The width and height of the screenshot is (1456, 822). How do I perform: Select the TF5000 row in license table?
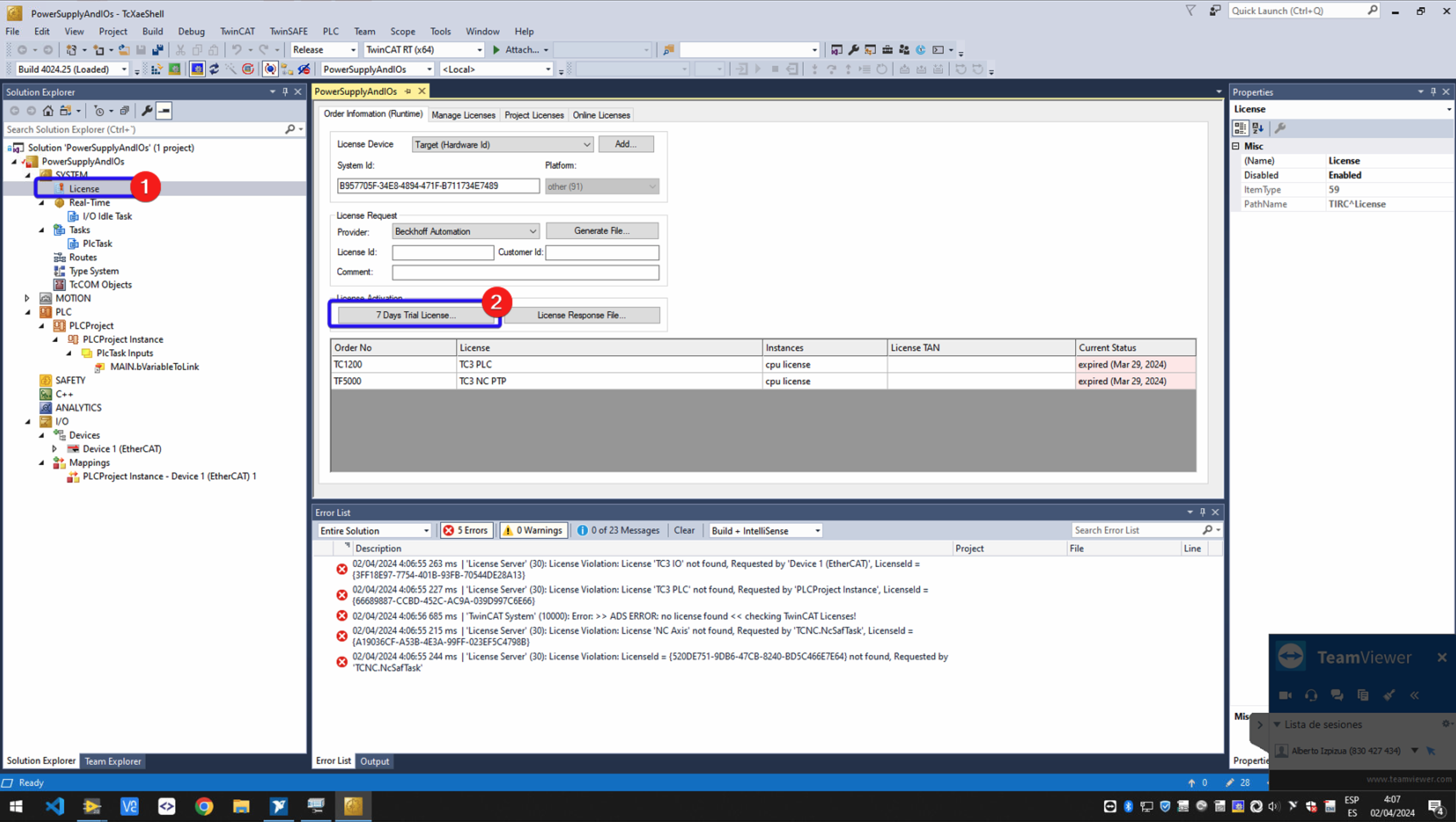click(762, 381)
